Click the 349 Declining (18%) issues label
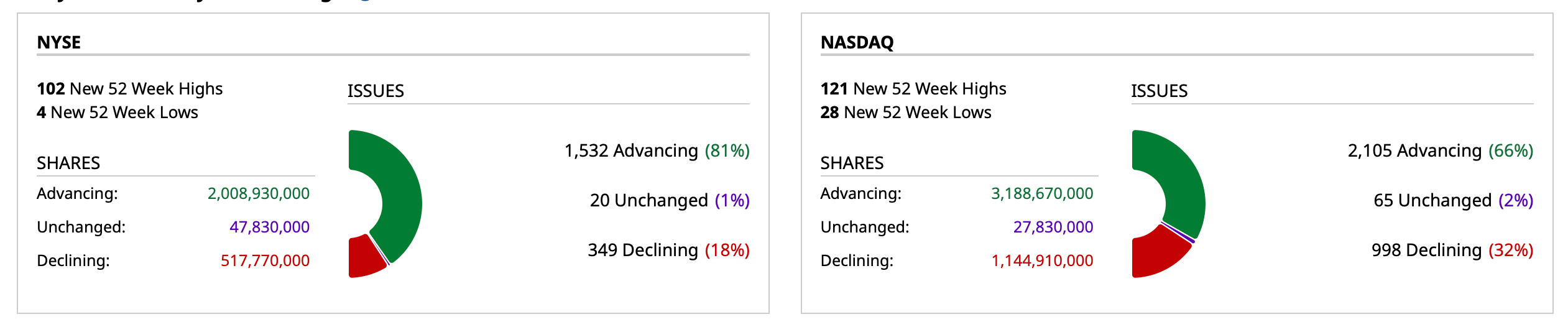This screenshot has width=1568, height=327. (x=668, y=250)
